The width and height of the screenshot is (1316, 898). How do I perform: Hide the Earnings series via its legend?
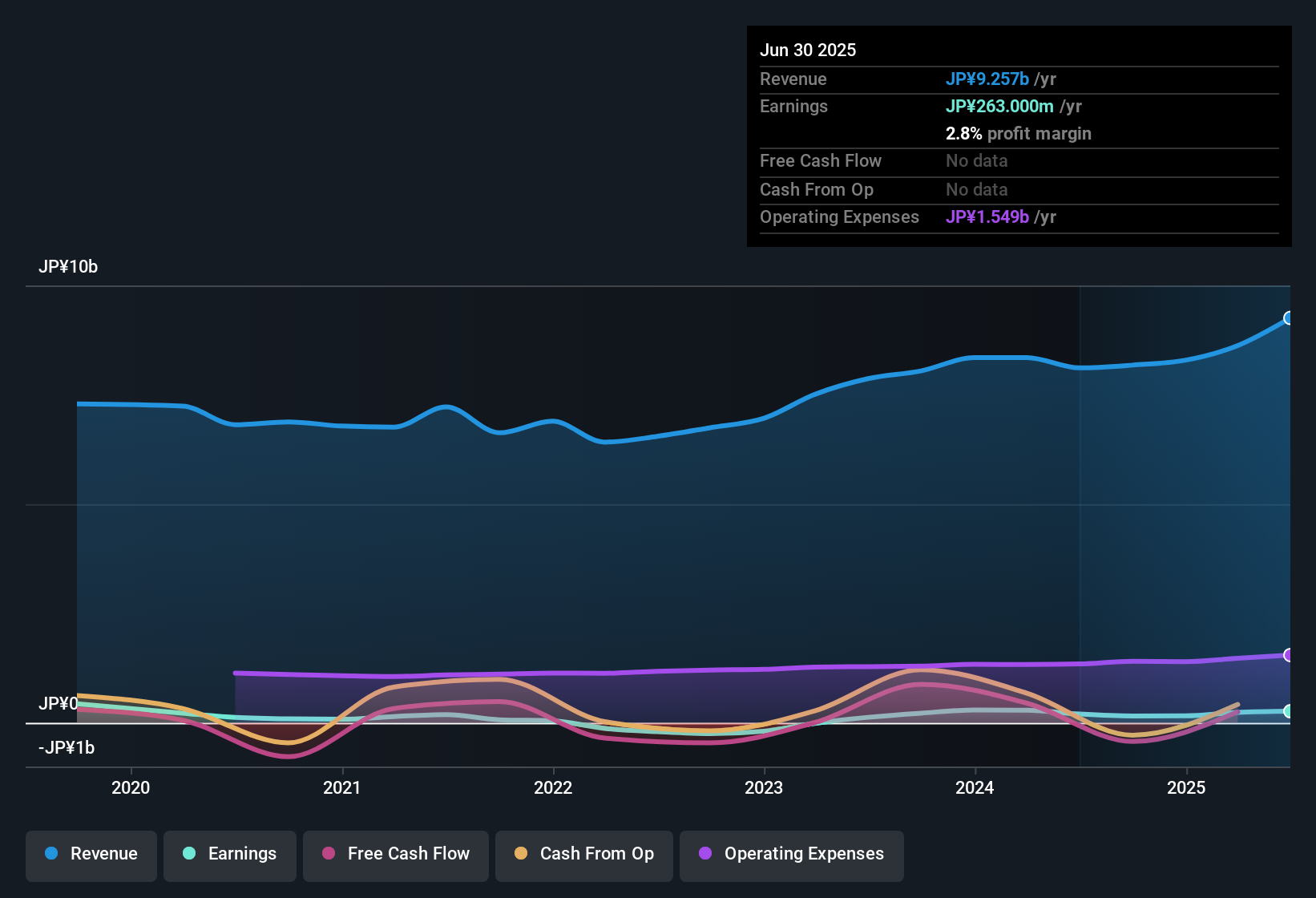230,854
